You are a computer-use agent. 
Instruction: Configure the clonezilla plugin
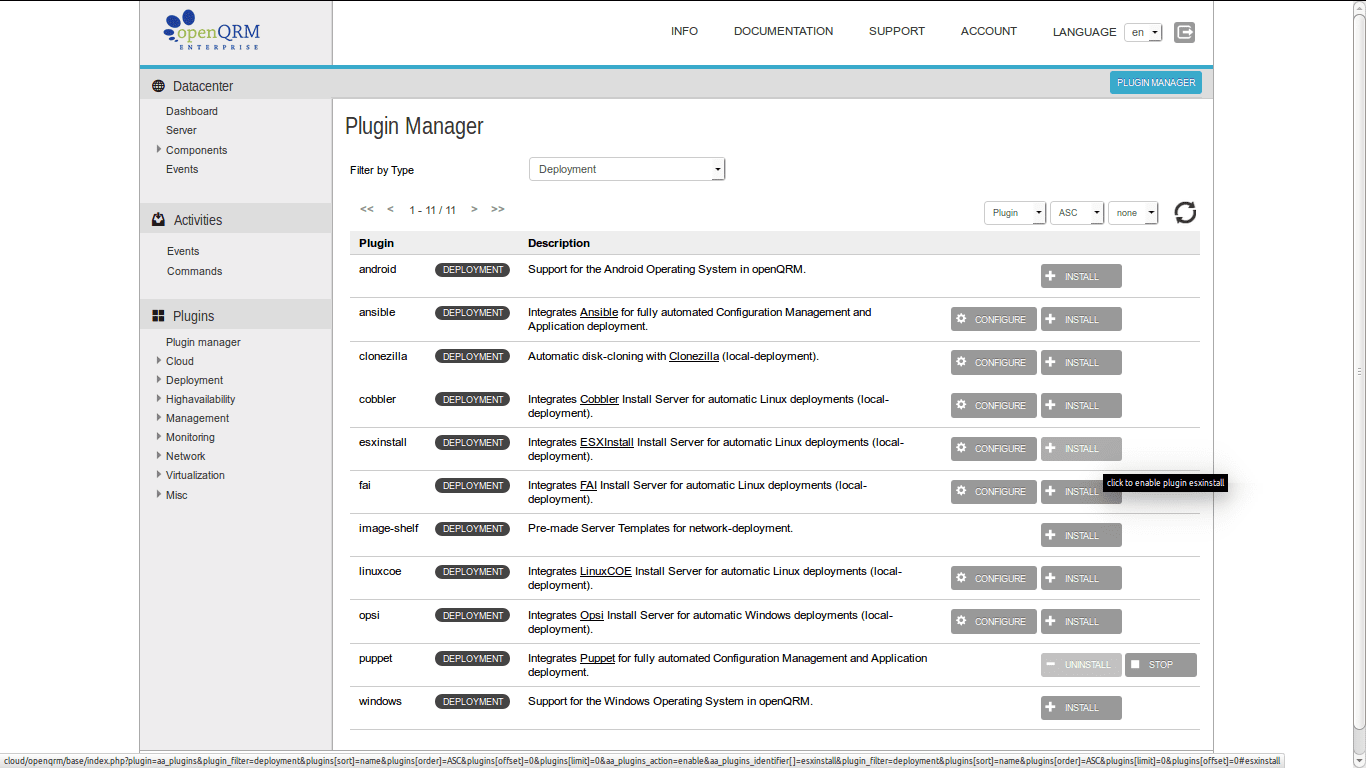[993, 362]
